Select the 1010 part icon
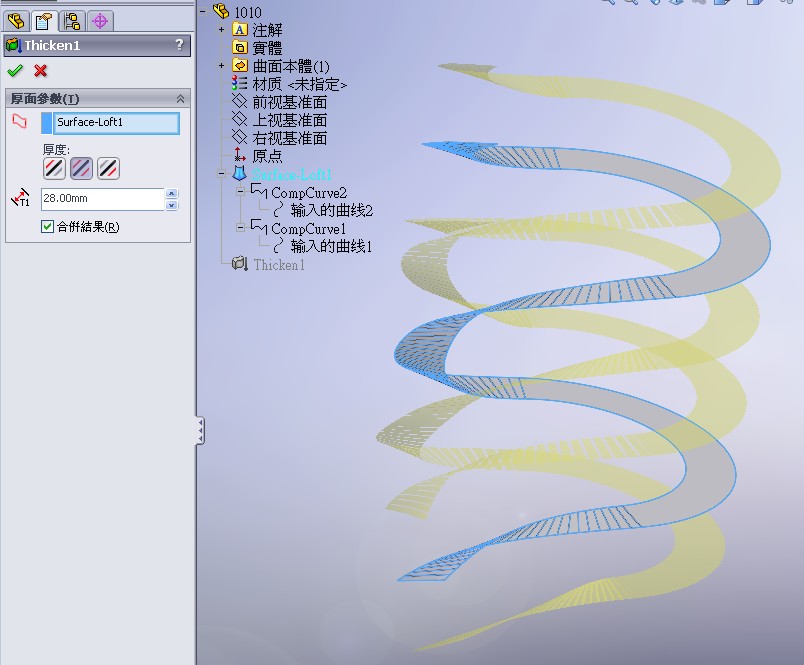 (220, 11)
